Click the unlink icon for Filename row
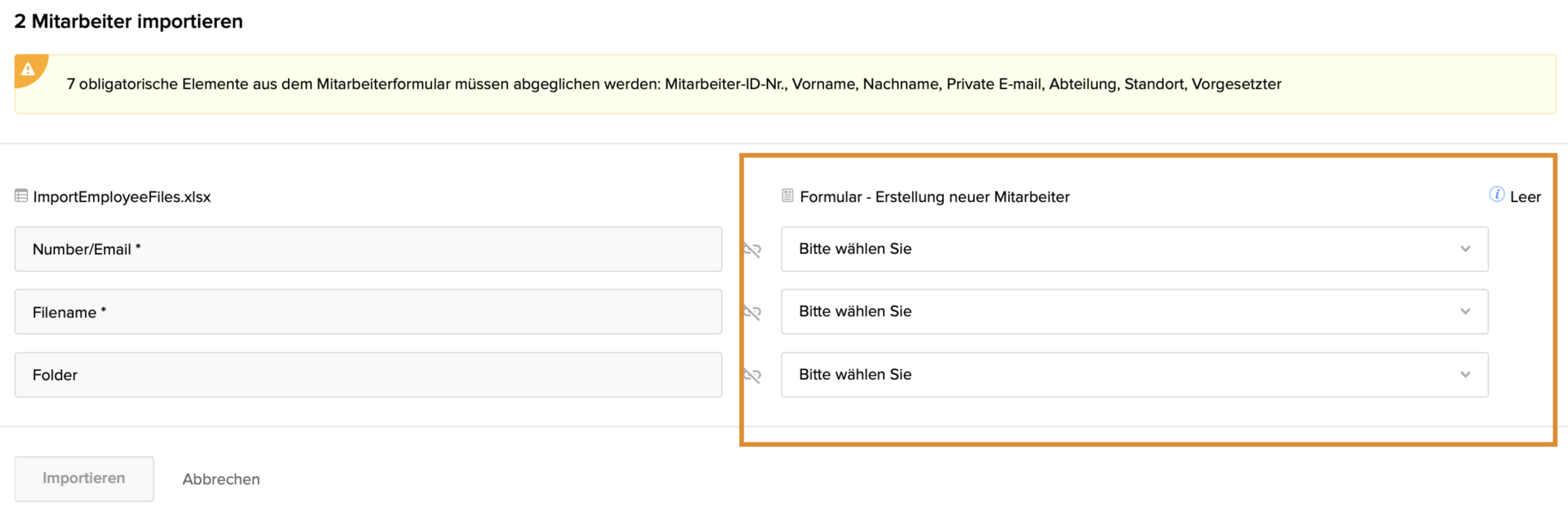 coord(752,312)
